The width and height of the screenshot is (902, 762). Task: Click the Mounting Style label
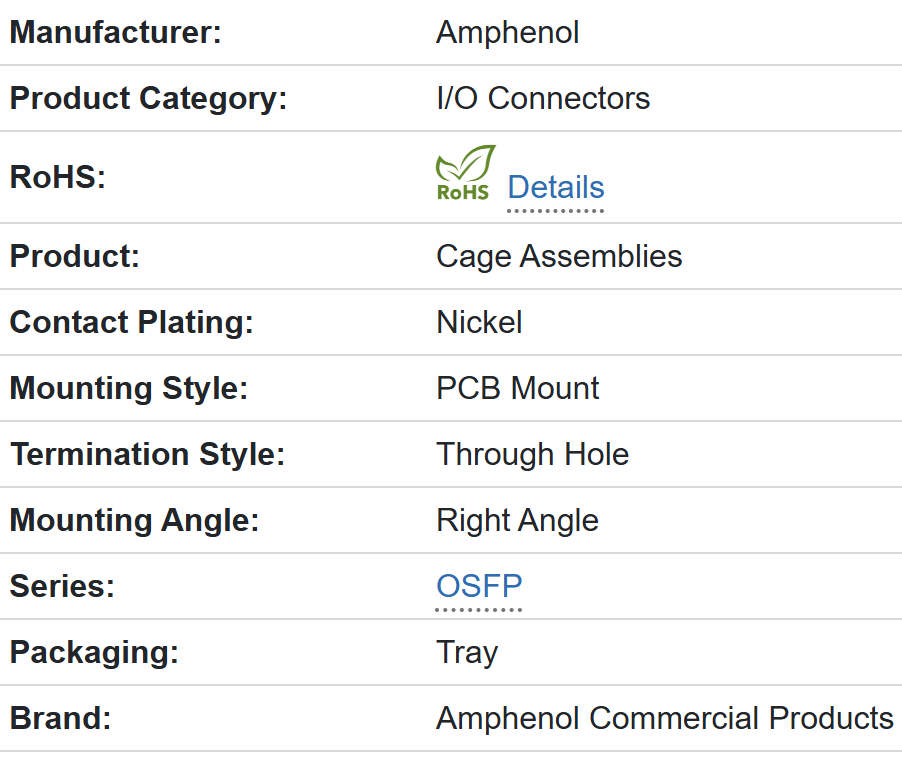coord(128,388)
